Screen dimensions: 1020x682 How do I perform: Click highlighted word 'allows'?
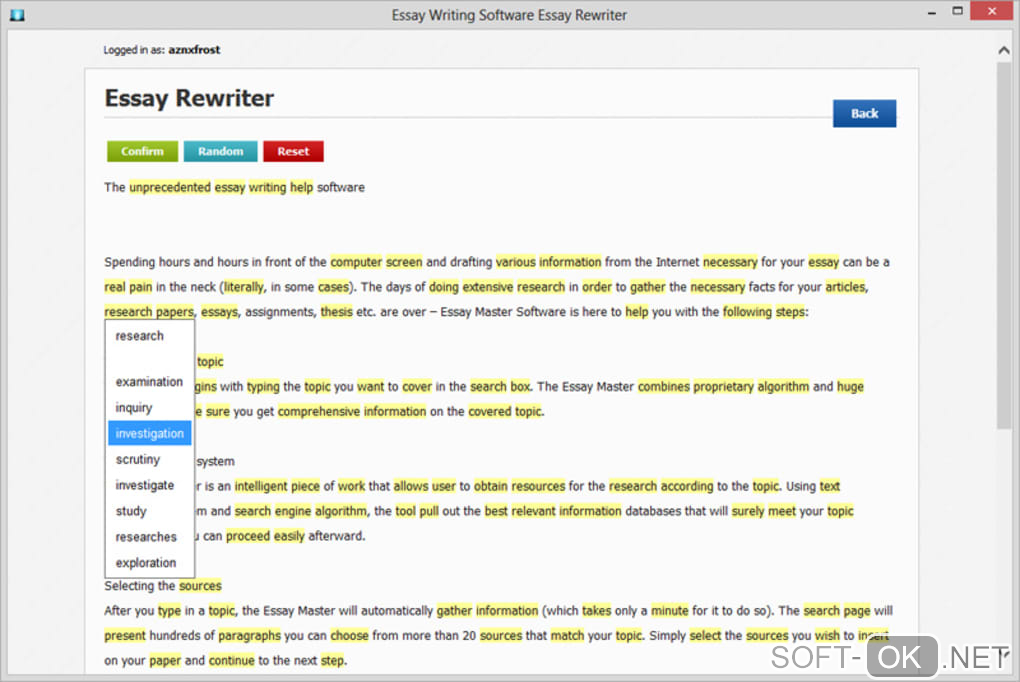pyautogui.click(x=411, y=486)
